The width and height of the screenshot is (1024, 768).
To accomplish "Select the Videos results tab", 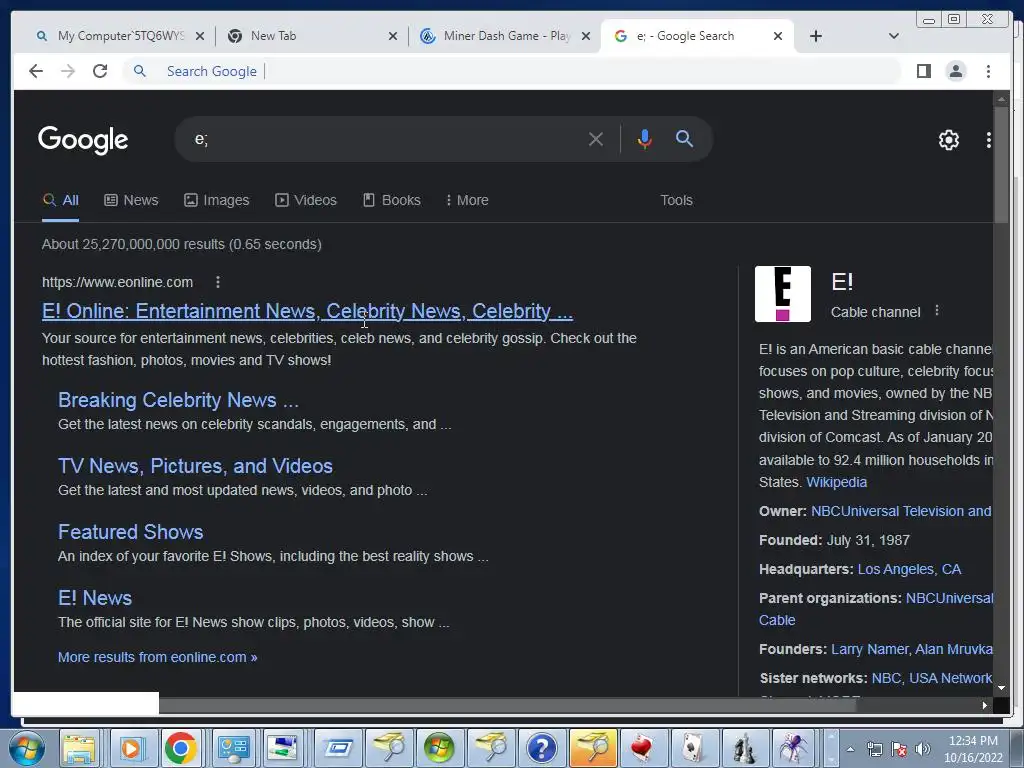I will tap(306, 200).
